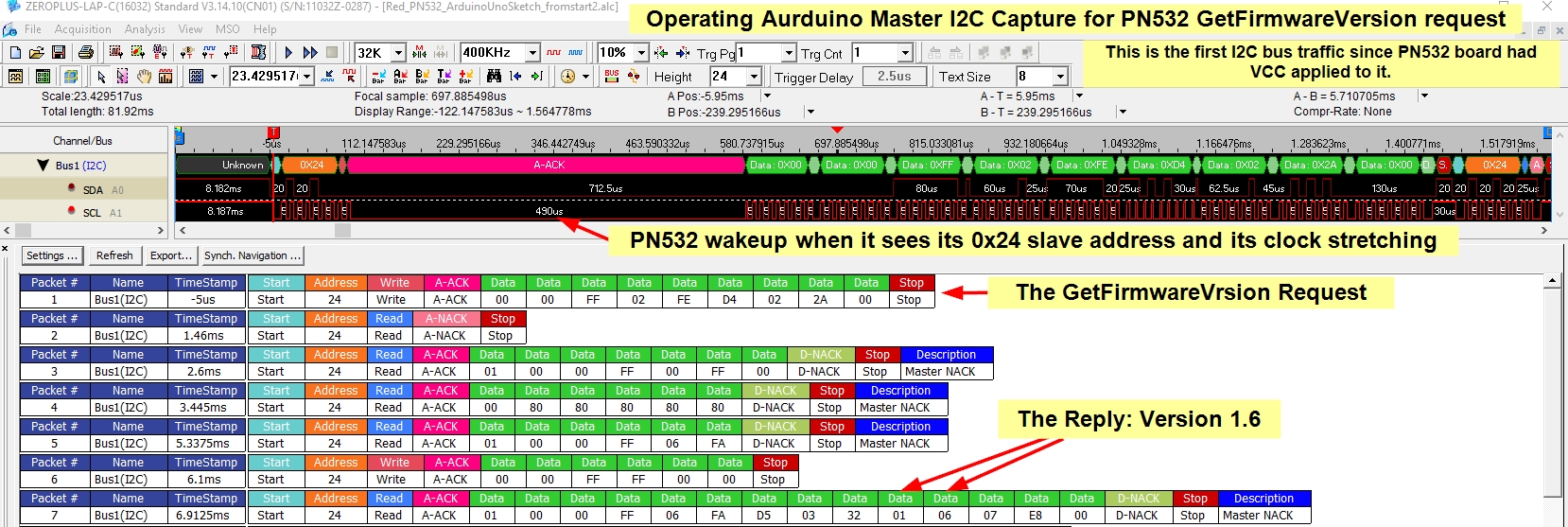Open the Analysis menu
Screen dimensions: 1568x527
pyautogui.click(x=145, y=29)
